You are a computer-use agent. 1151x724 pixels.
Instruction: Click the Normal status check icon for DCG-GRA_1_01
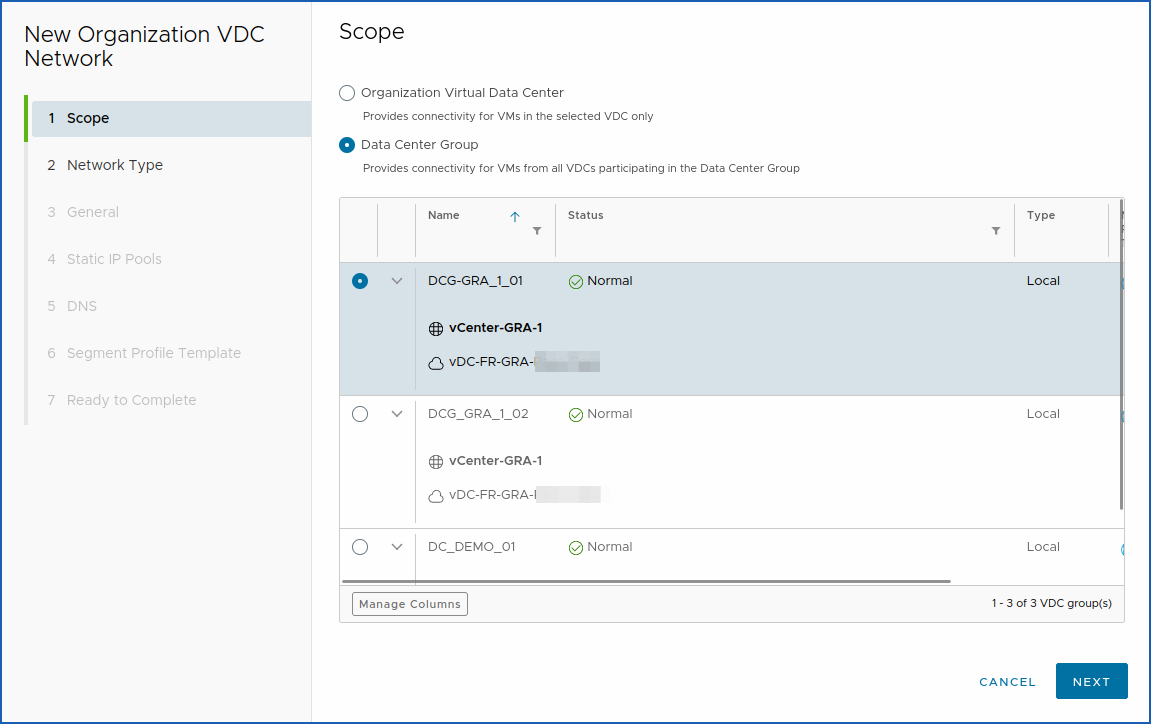(x=575, y=281)
